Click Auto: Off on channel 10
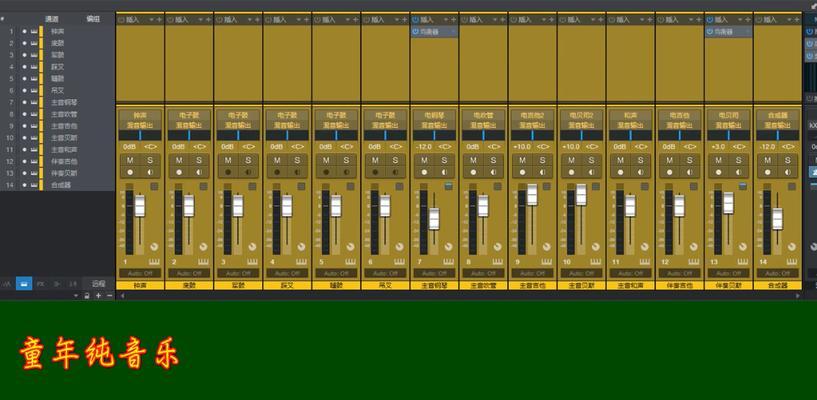This screenshot has height=400, width=817. coord(581,273)
